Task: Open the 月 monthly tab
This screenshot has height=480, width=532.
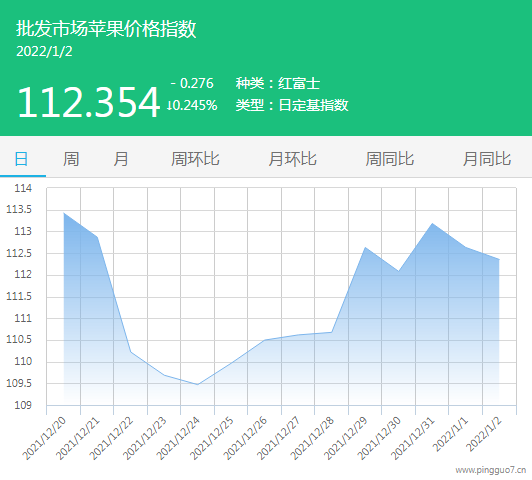Action: (x=121, y=159)
